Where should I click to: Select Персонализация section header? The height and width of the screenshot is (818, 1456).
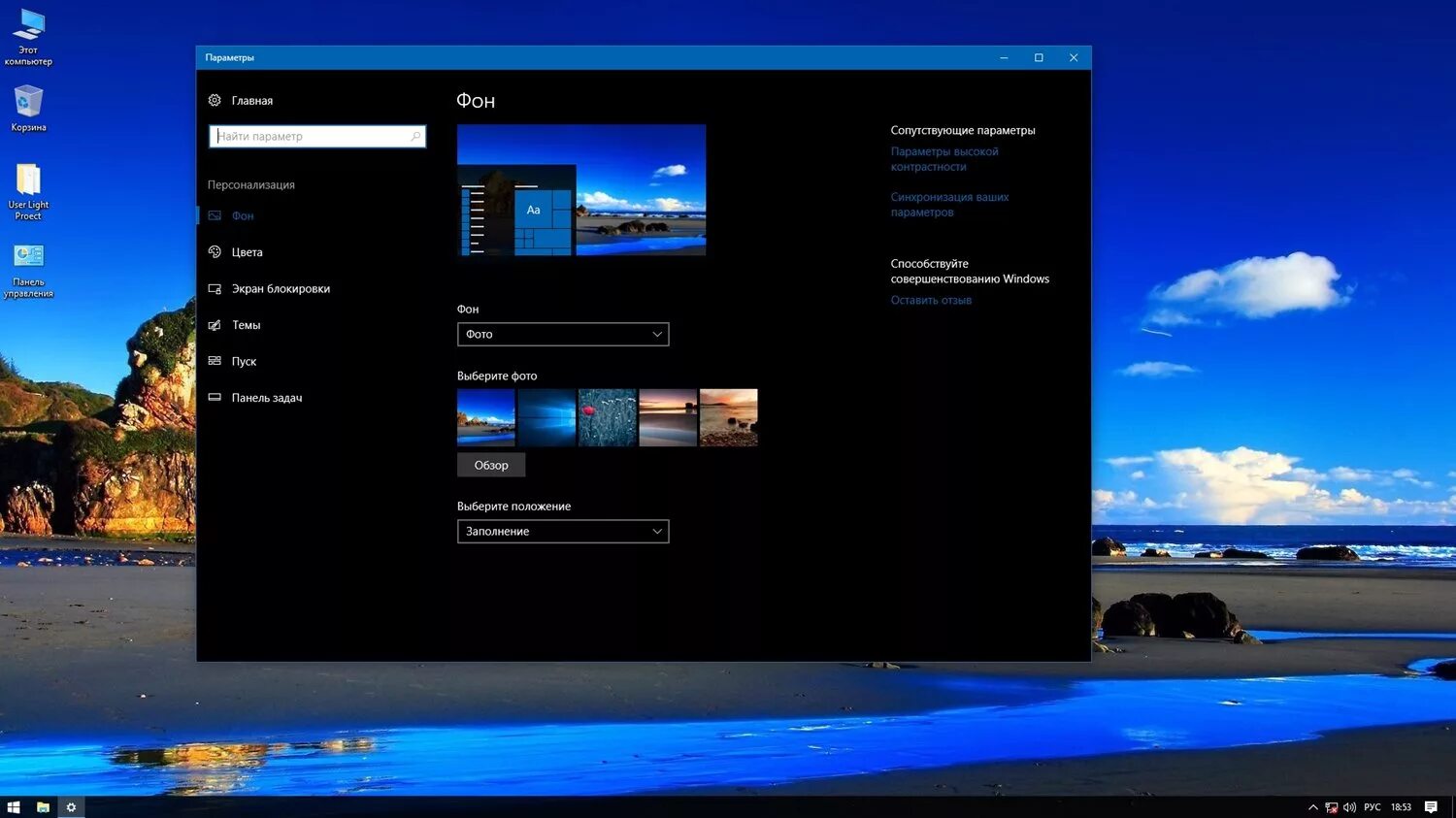[x=250, y=184]
